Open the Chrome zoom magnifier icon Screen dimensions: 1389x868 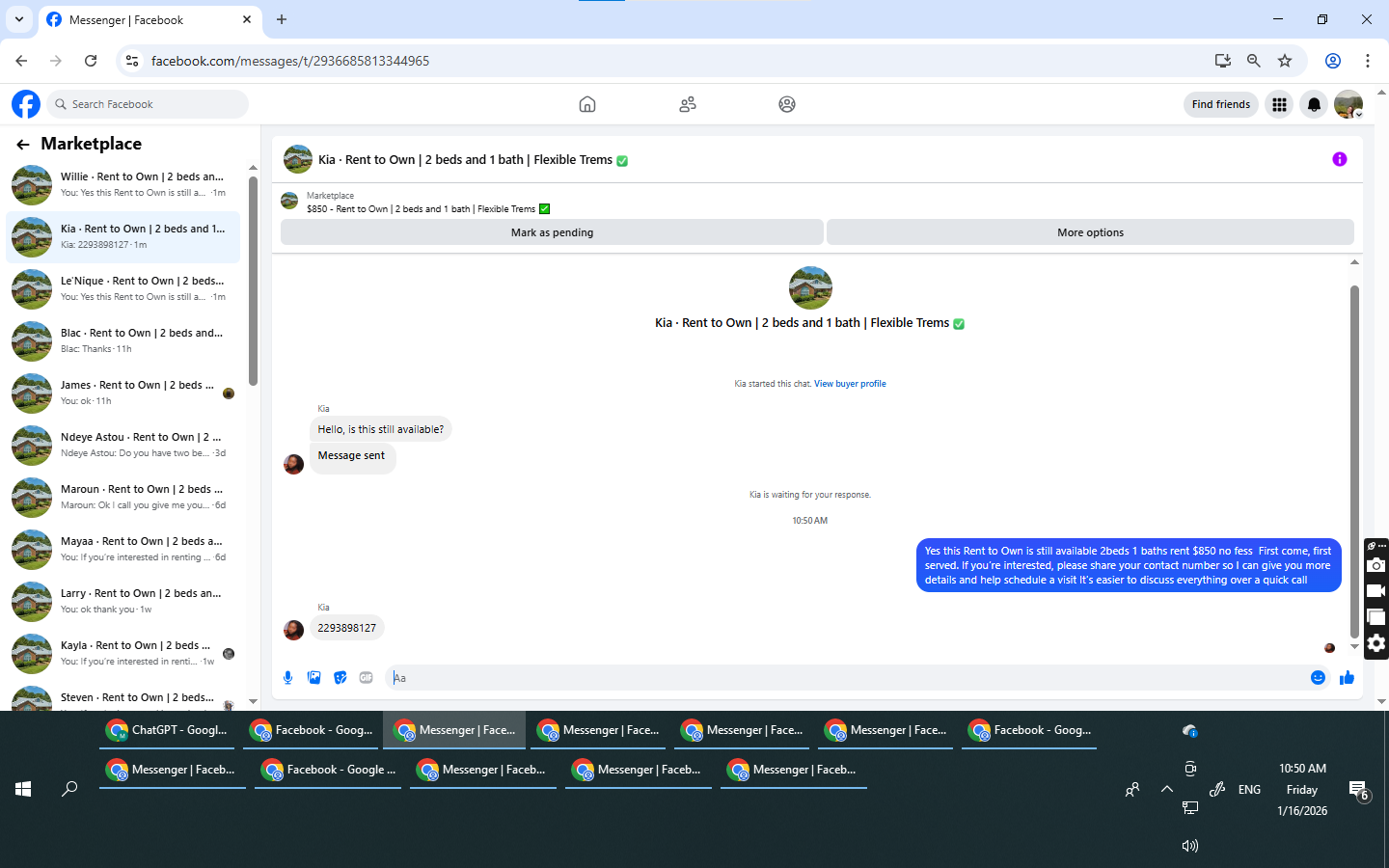click(1254, 61)
